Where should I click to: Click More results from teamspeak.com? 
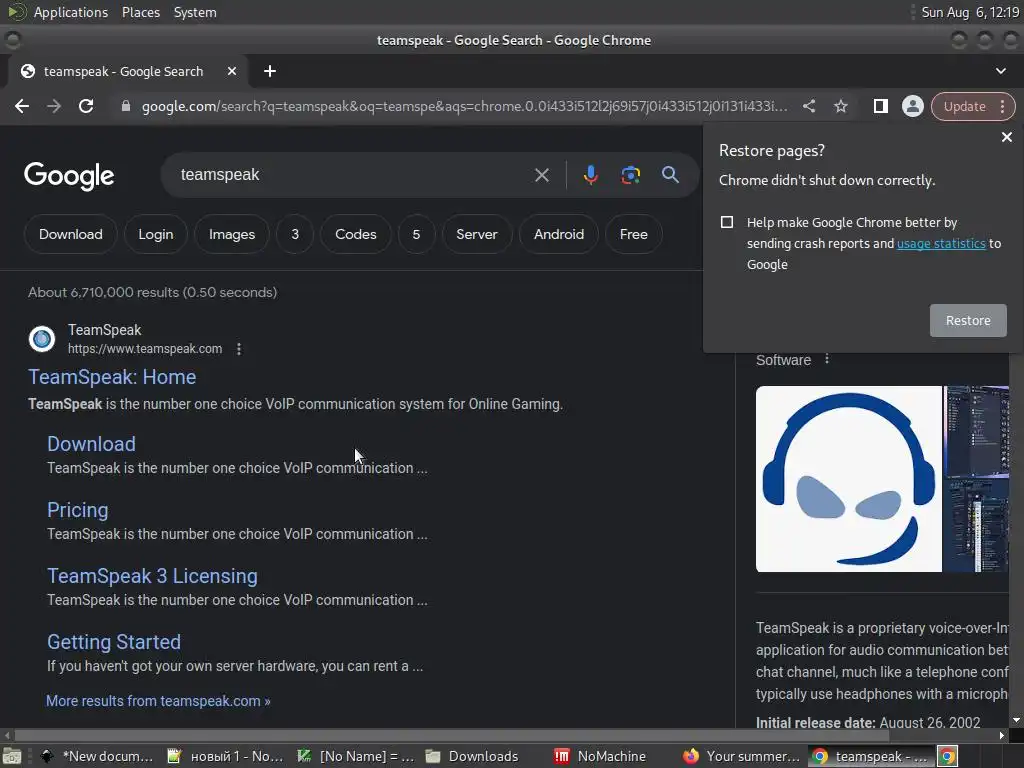pyautogui.click(x=158, y=701)
